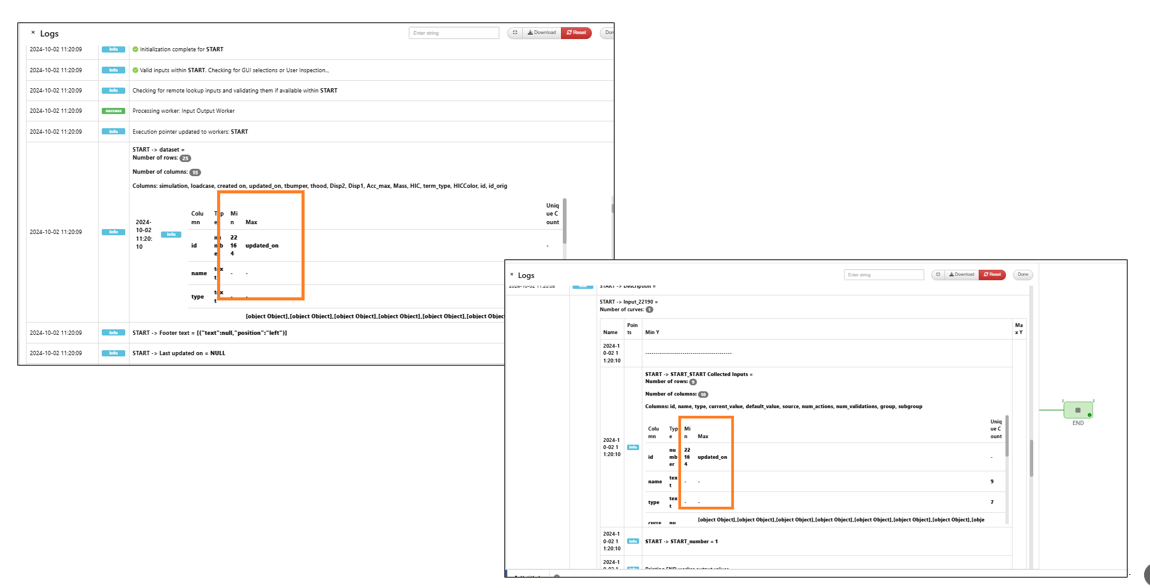Click the green check icon beside Initialization complete
Screen dimensions: 1150x588
click(136, 49)
